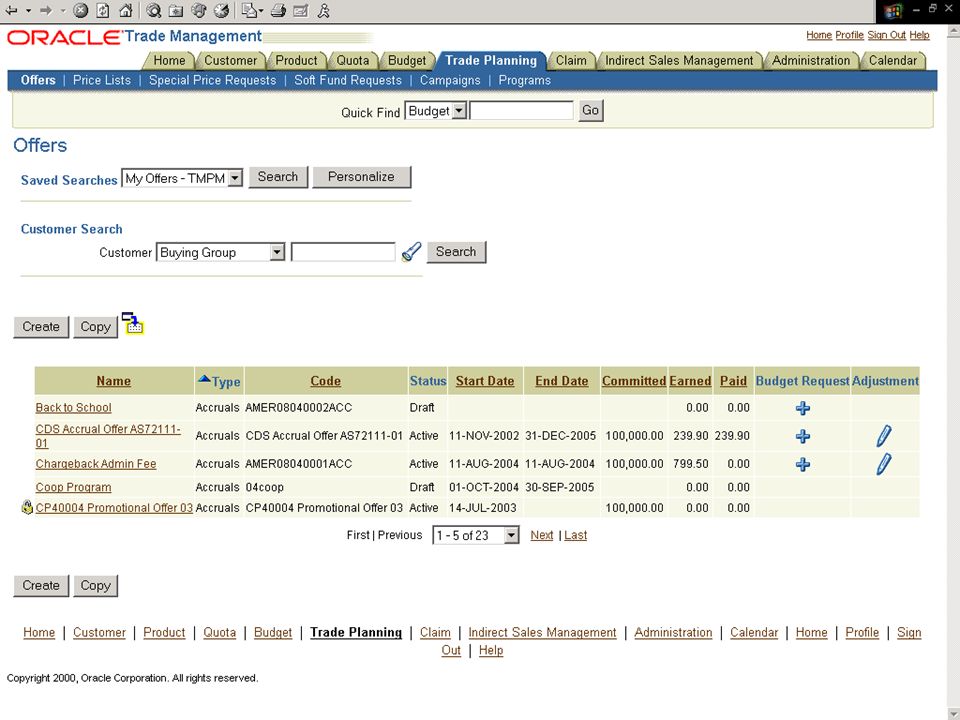Open the Programs subtab
Screen dimensions: 960x720
525,80
